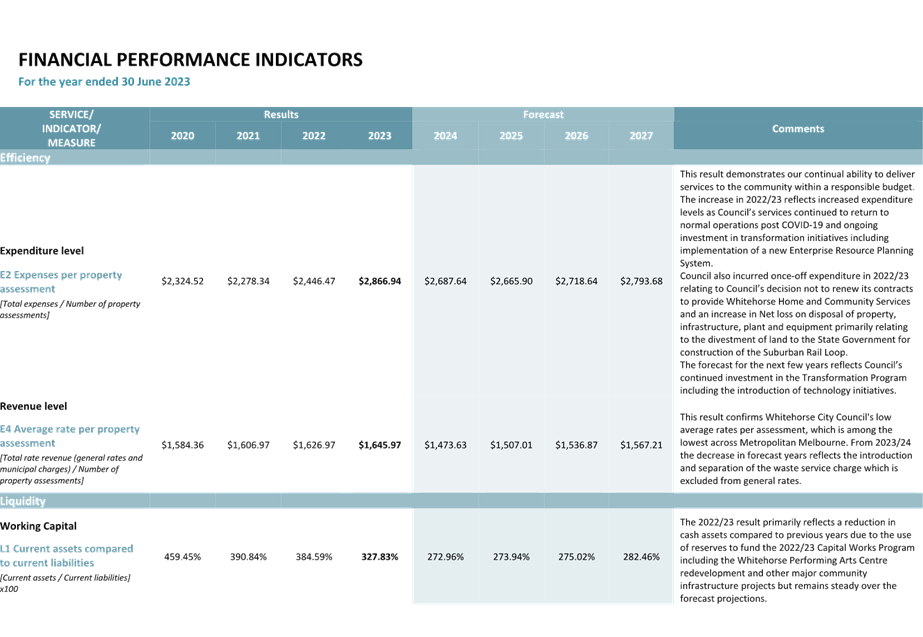Click the 282.46% working capital forecast
923x637 pixels.
[641, 555]
